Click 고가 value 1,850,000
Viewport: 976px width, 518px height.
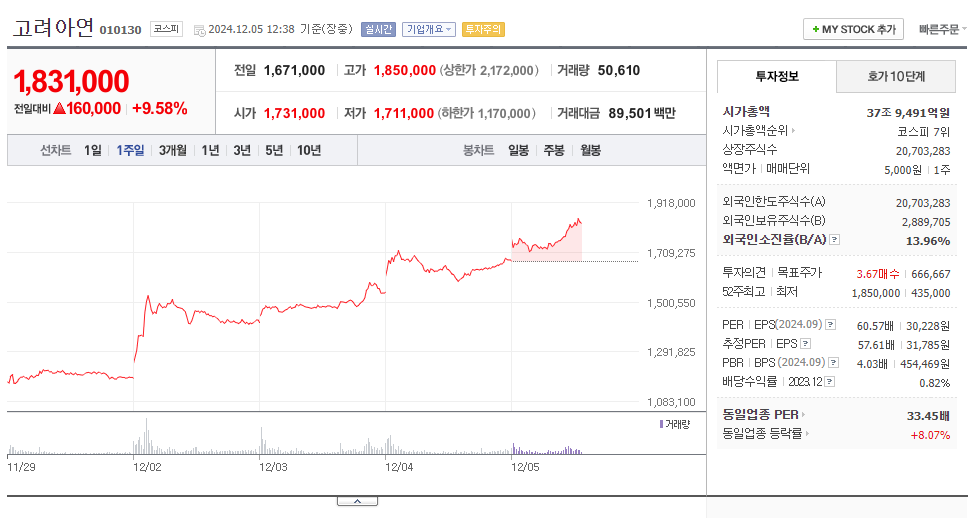[x=405, y=70]
